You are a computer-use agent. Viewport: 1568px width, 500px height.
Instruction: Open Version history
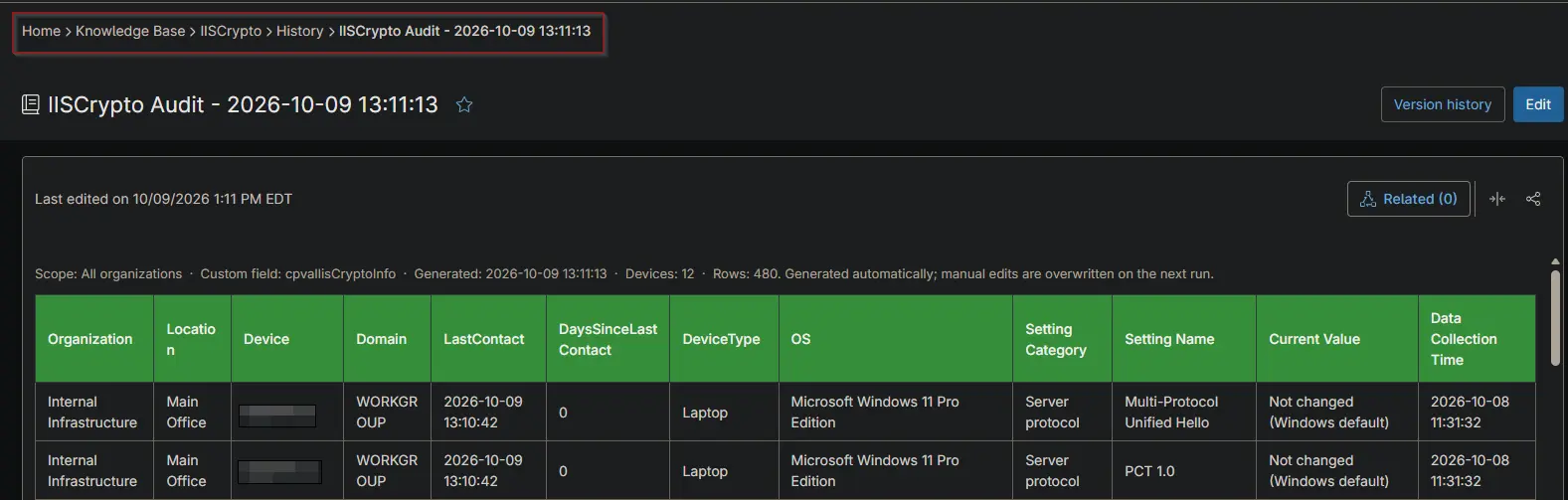click(x=1442, y=104)
